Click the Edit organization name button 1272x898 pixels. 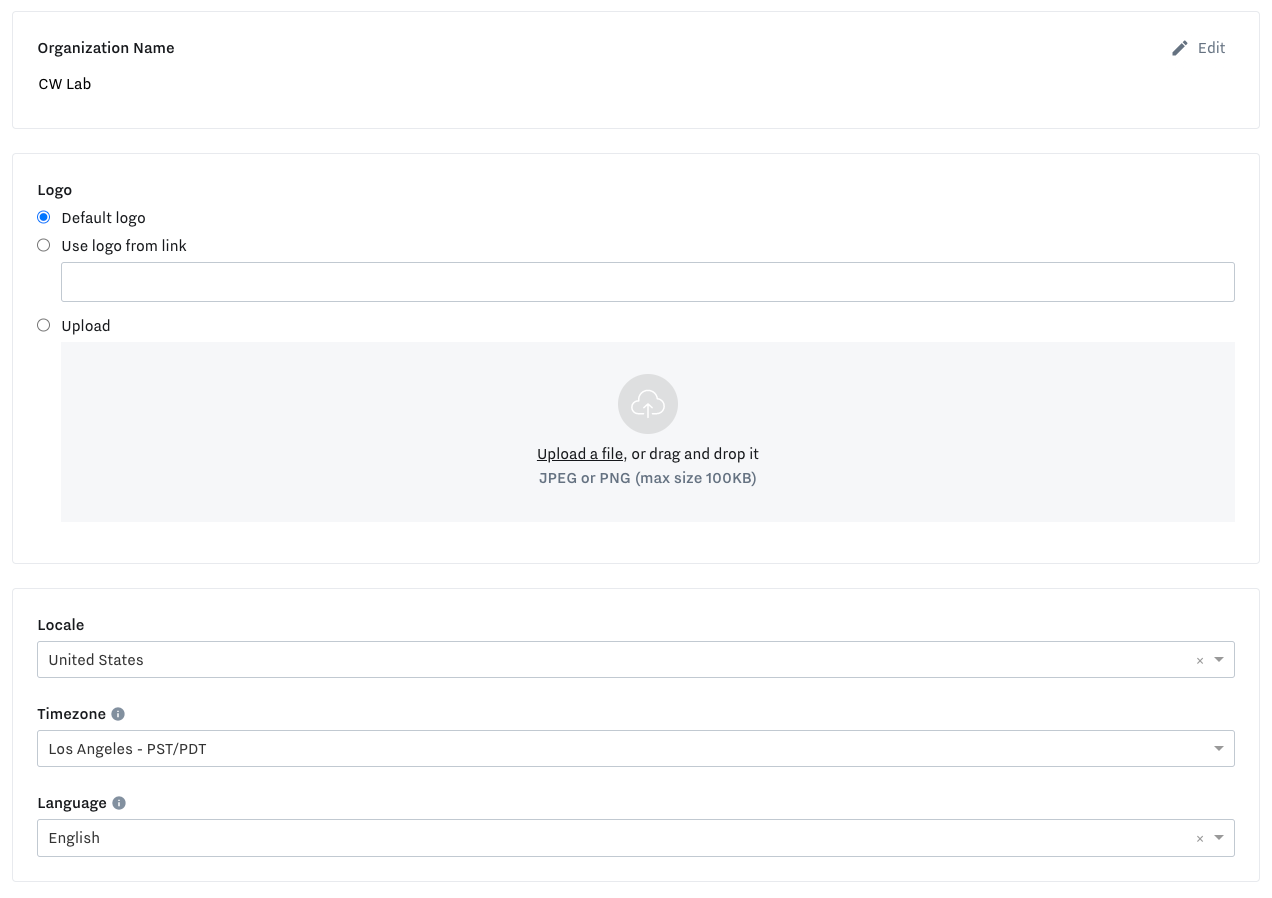click(1198, 48)
